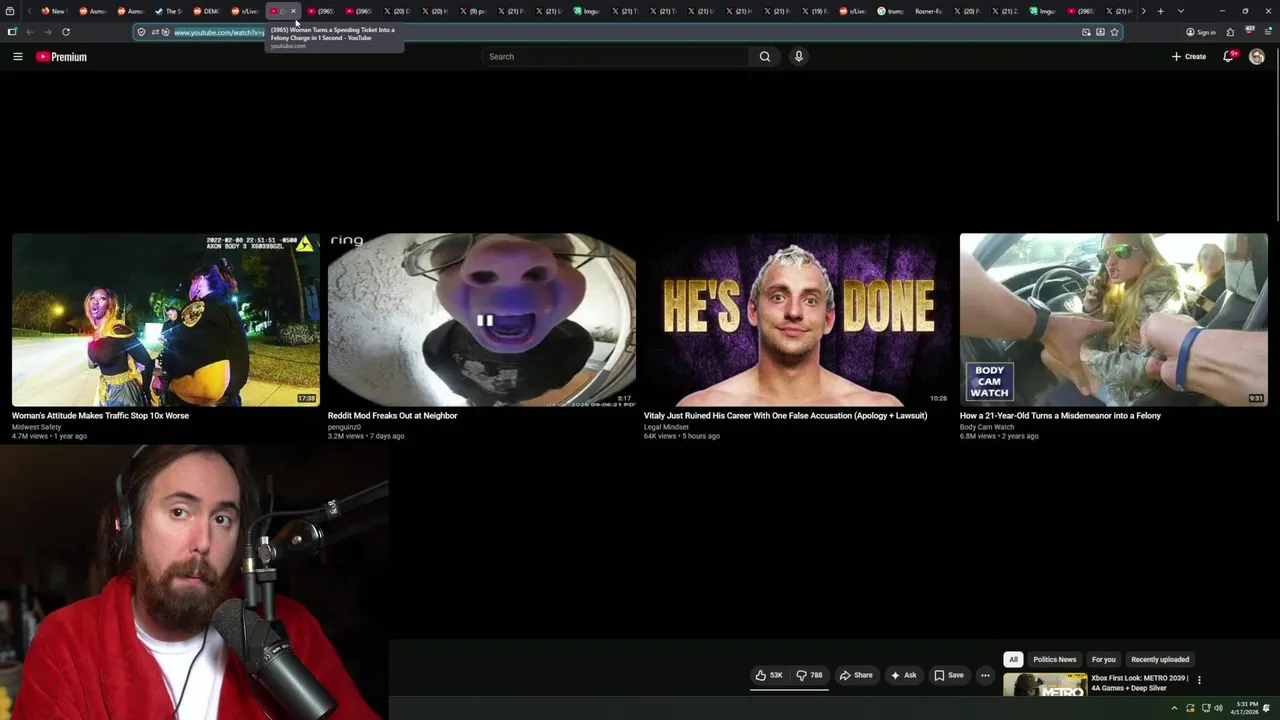Open options for Xbox First Look METRO video
The width and height of the screenshot is (1280, 720).
point(1199,680)
